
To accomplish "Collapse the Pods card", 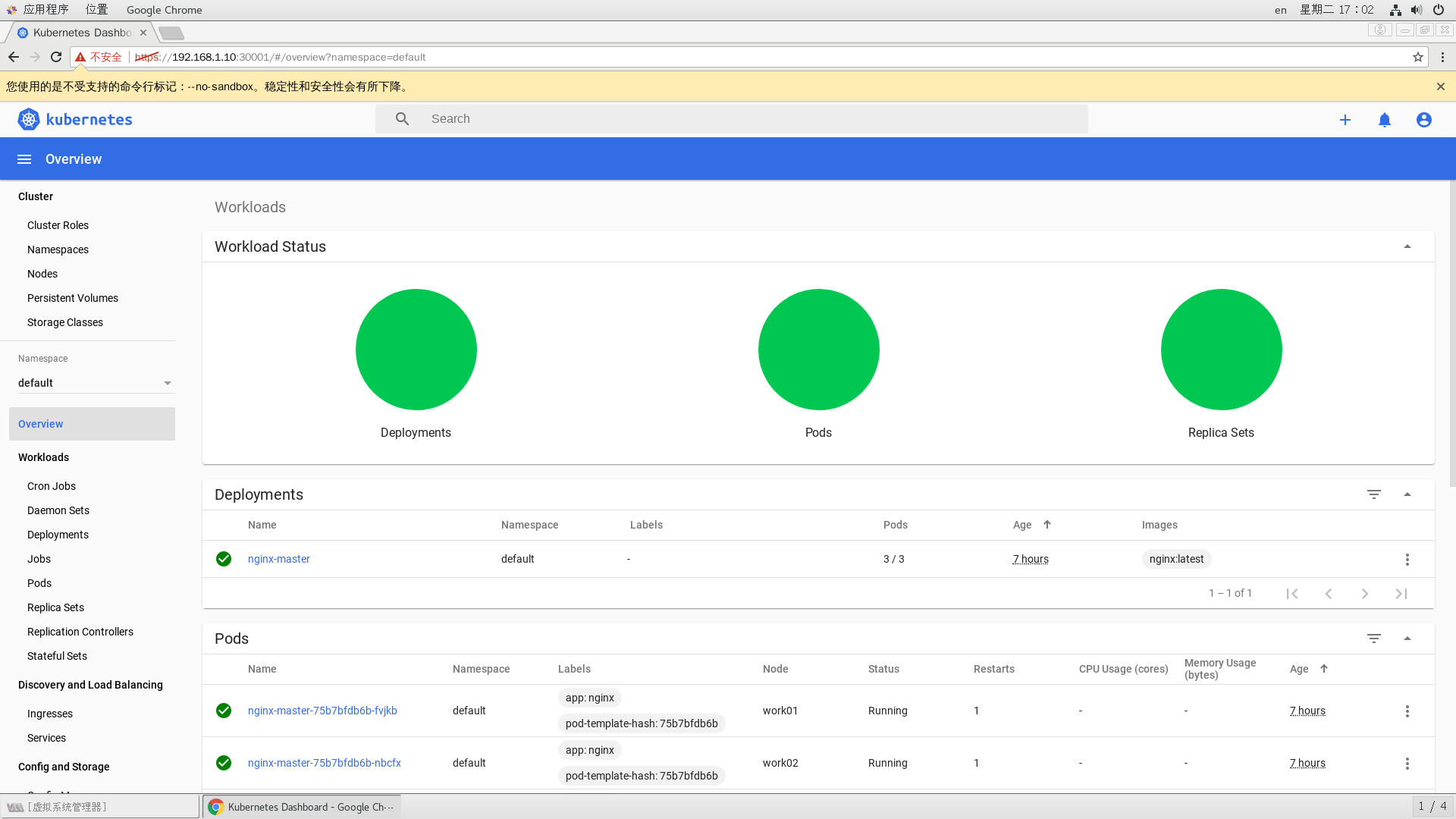I will point(1407,639).
